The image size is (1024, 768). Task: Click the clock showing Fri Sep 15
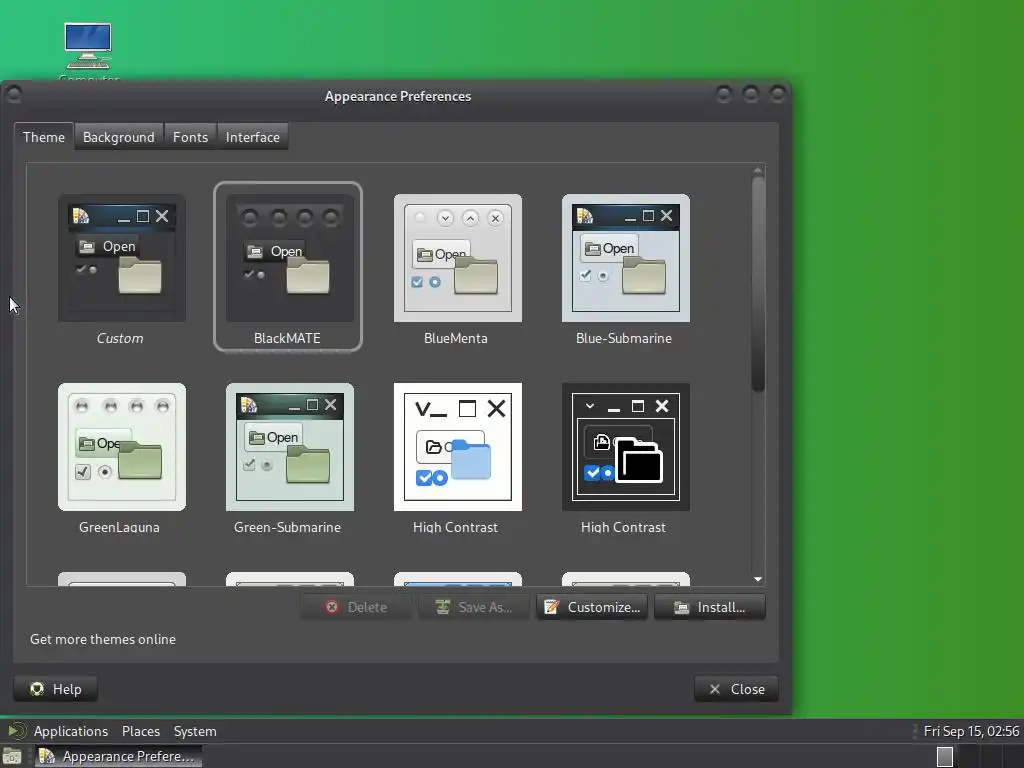(971, 731)
